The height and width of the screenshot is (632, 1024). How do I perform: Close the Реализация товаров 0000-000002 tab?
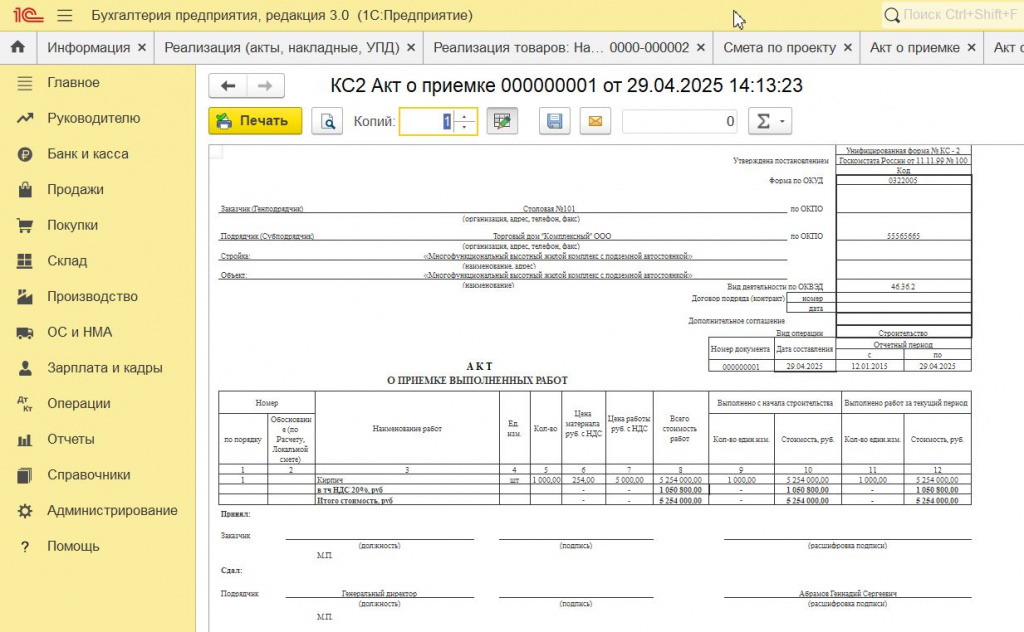coord(701,48)
